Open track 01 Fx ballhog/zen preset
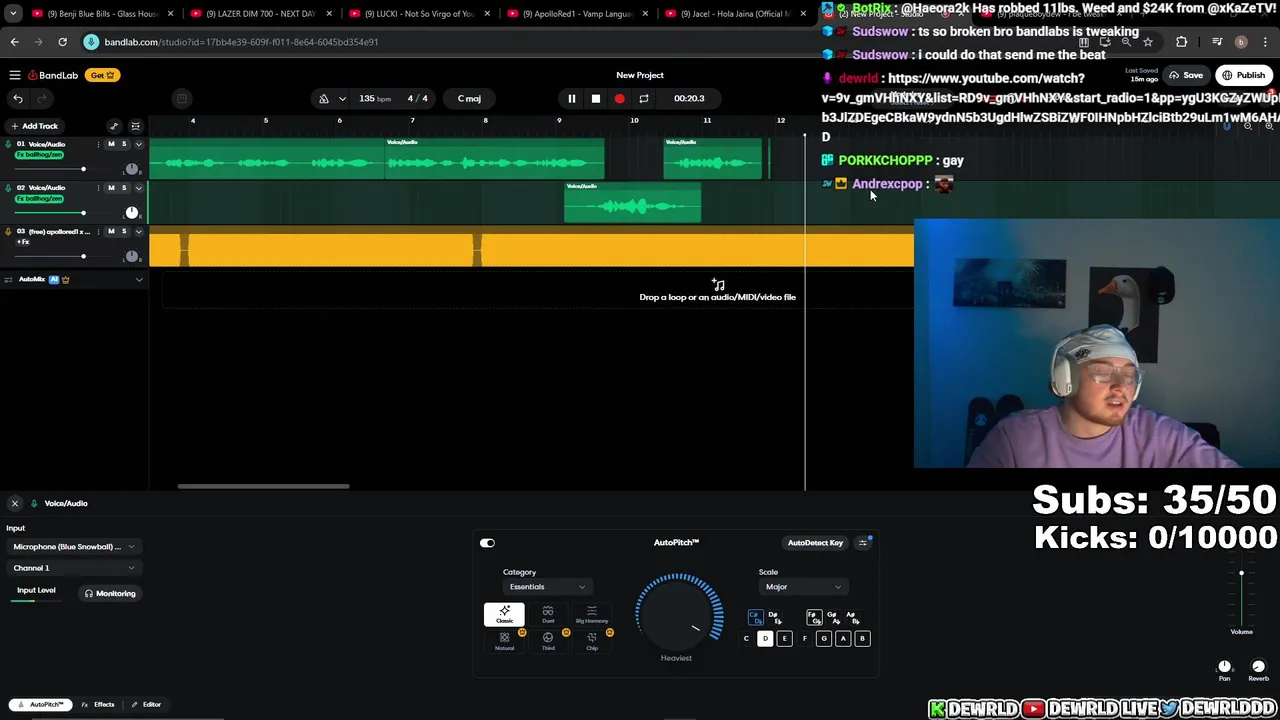Viewport: 1280px width, 720px height. point(40,155)
